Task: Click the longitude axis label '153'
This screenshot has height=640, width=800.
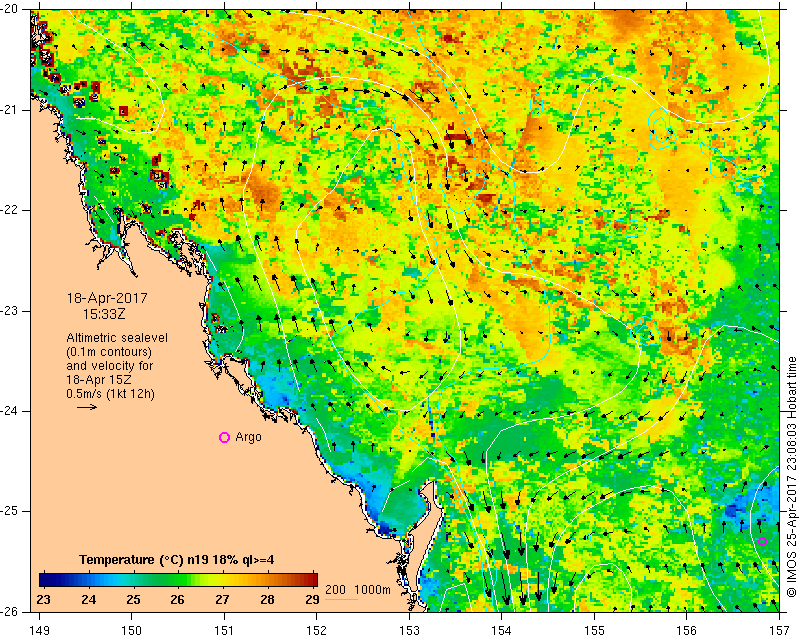Action: 409,630
